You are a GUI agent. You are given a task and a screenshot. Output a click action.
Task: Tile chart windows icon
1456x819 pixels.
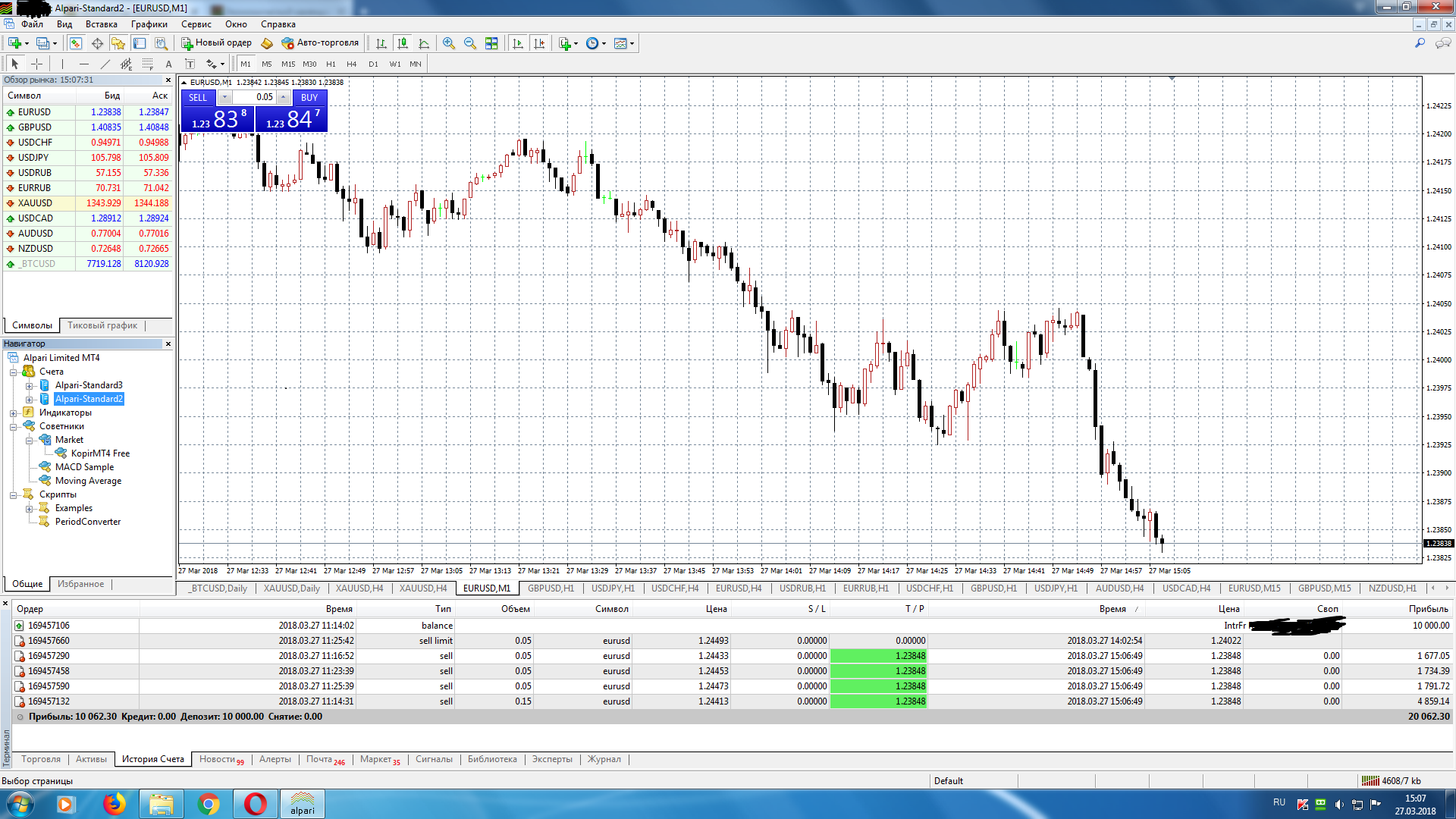click(x=491, y=43)
